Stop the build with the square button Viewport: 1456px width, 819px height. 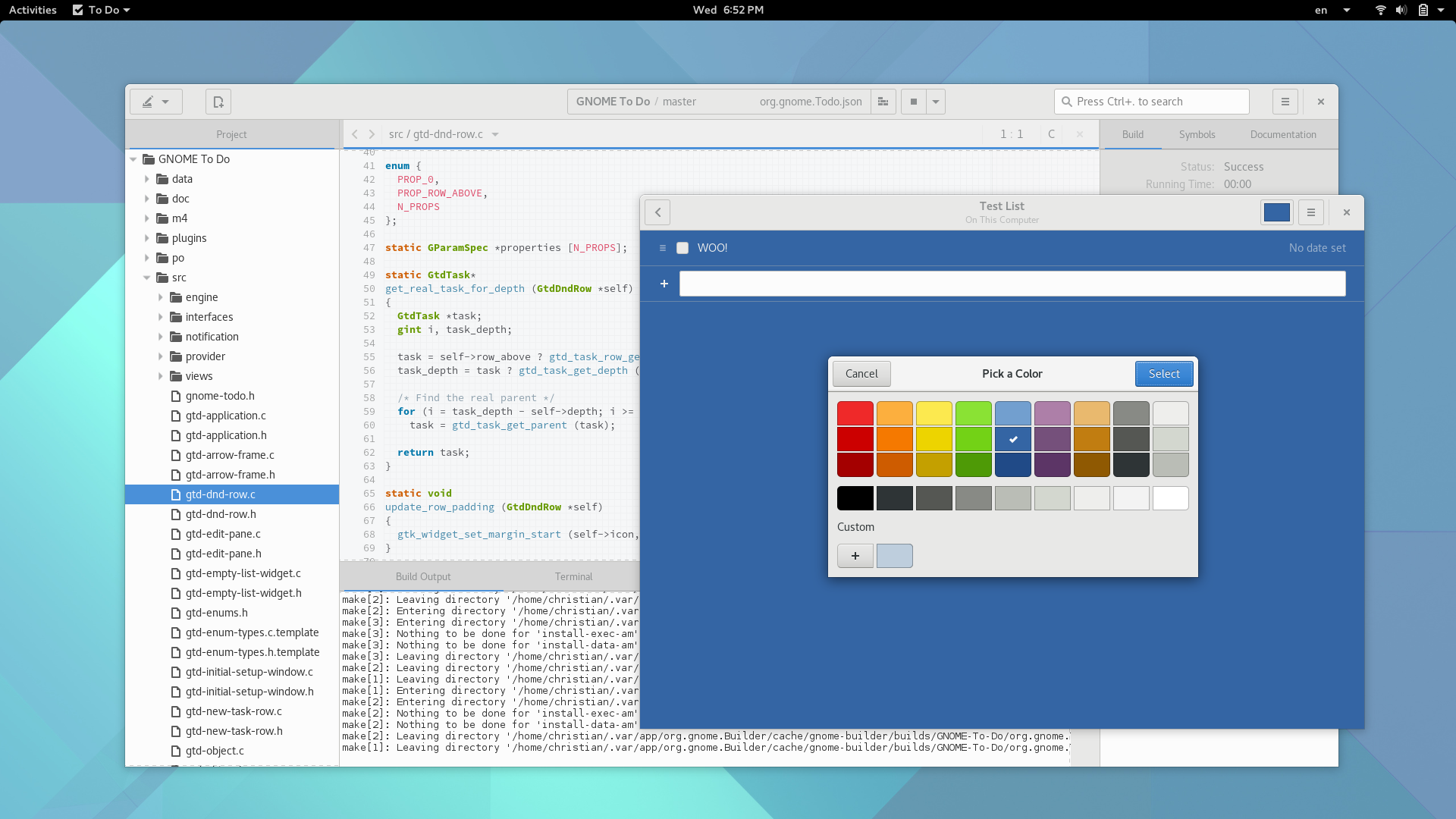[x=914, y=102]
